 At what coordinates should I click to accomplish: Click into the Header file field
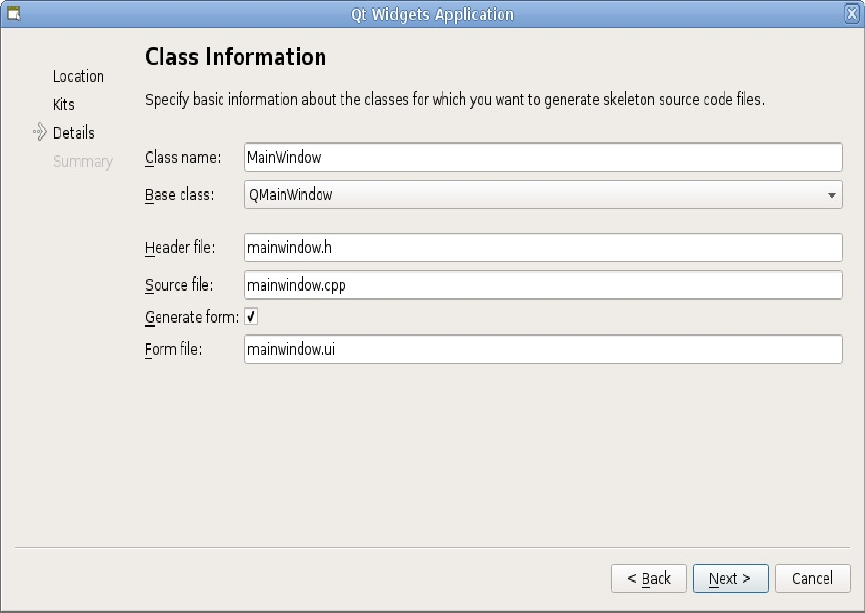tap(543, 247)
